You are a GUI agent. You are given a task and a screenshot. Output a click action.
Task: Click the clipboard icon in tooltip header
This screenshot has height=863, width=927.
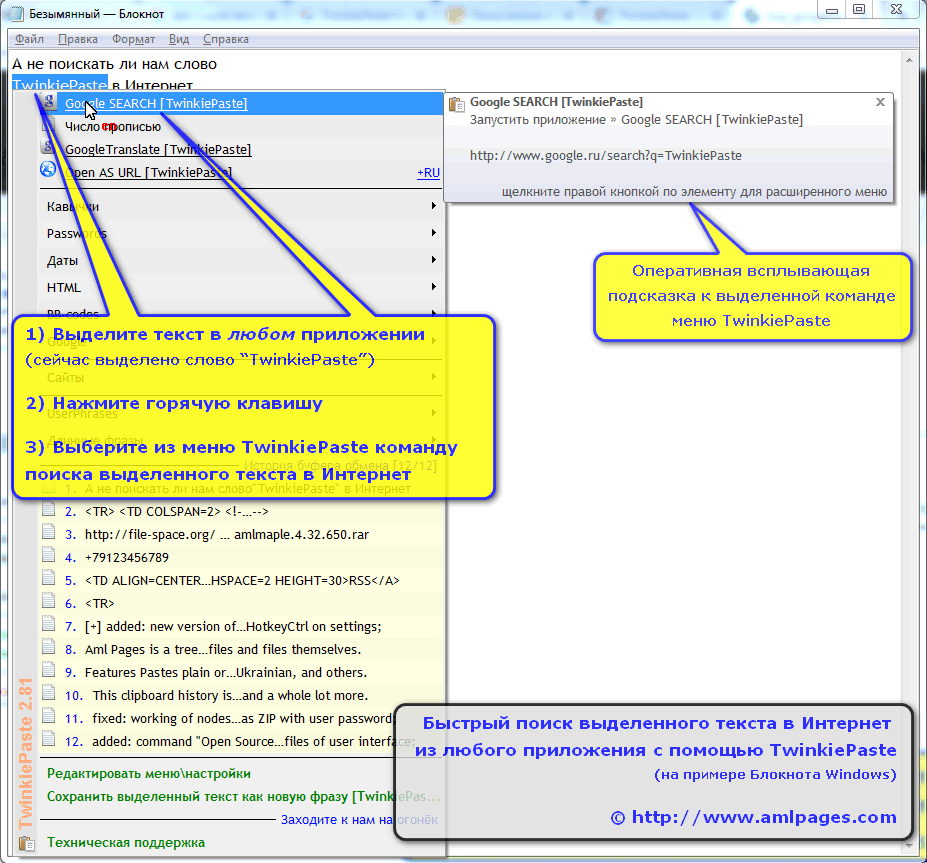[x=456, y=105]
